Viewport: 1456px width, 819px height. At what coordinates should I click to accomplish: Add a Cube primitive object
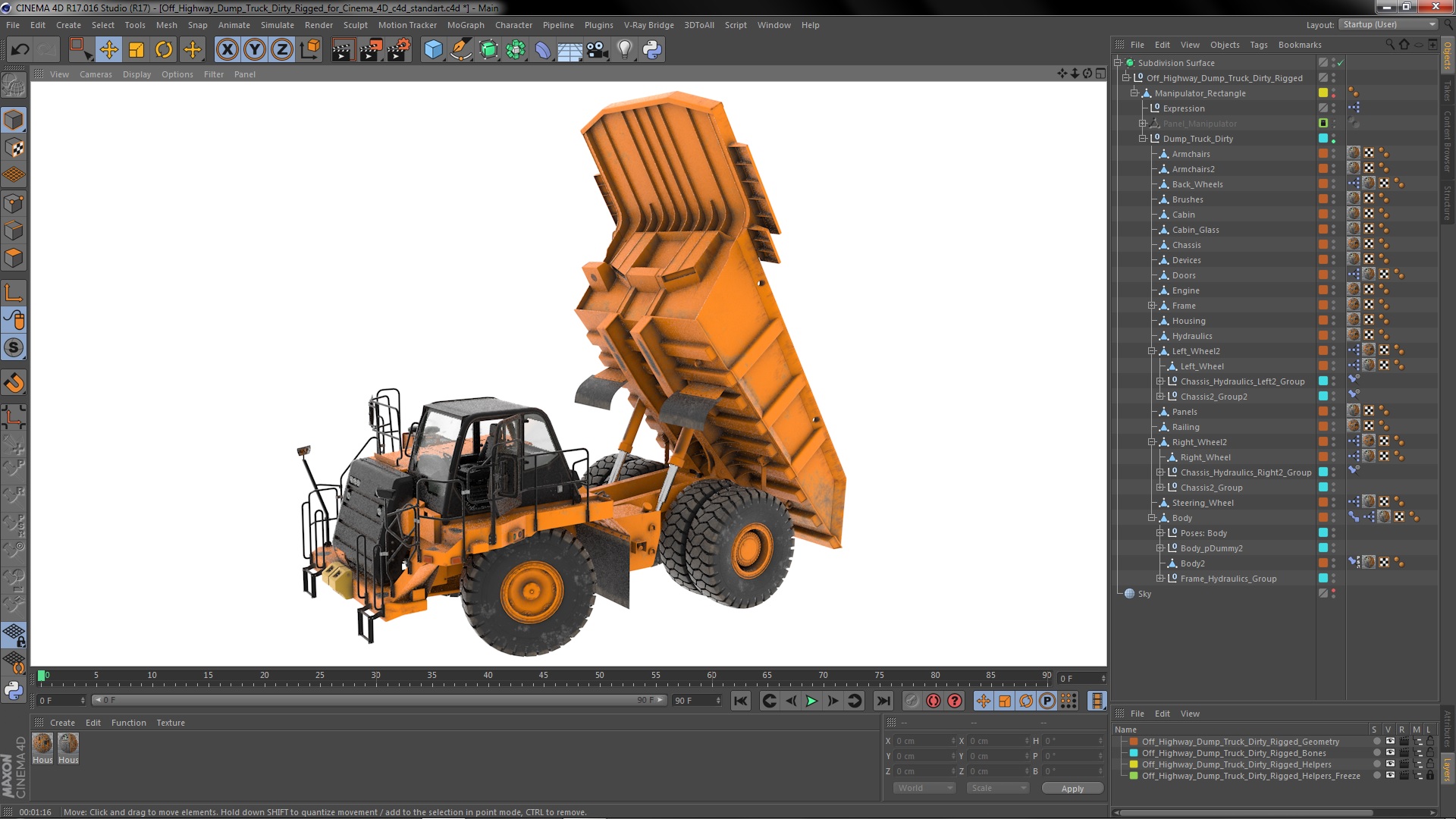tap(433, 50)
